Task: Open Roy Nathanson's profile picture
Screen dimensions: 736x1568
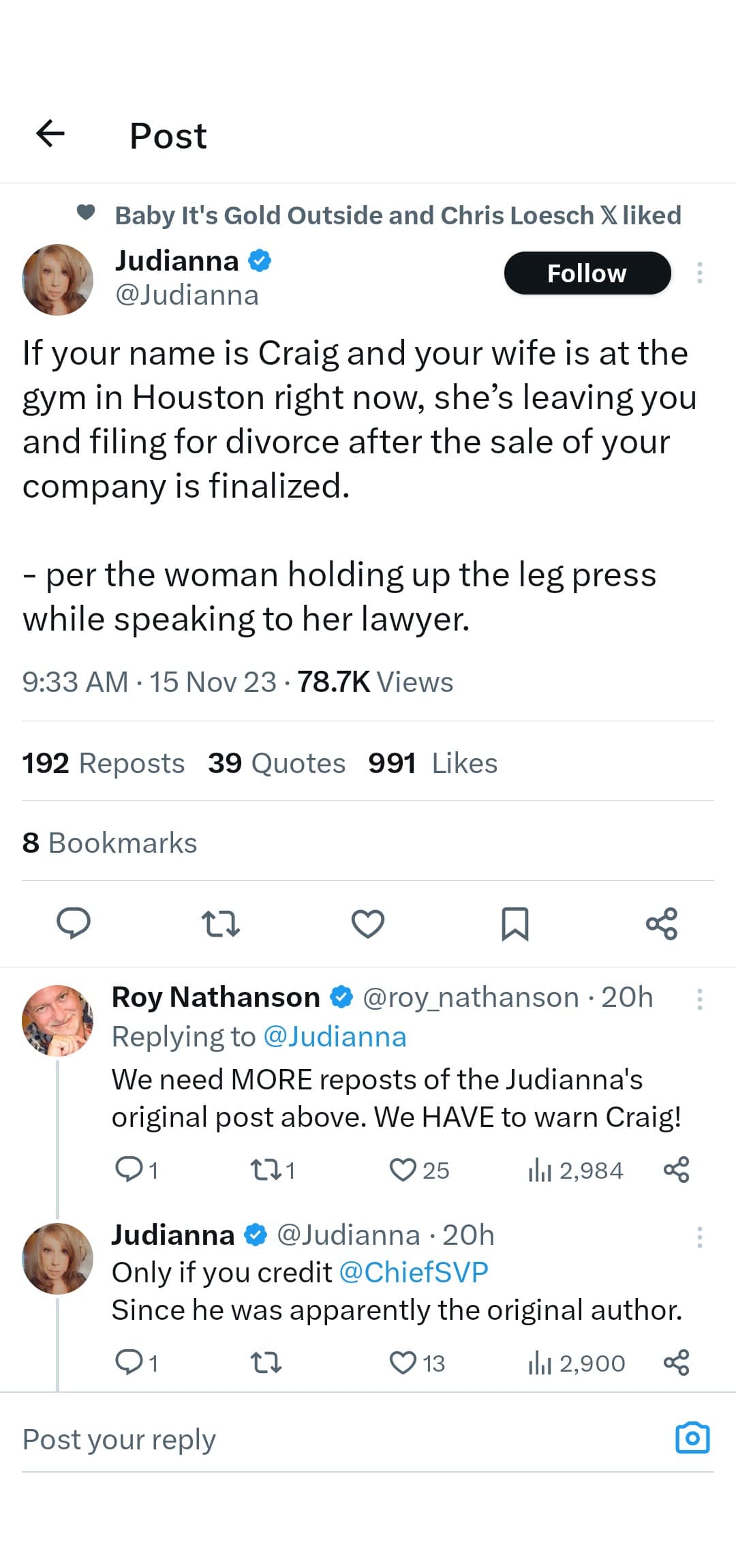Action: coord(58,1021)
